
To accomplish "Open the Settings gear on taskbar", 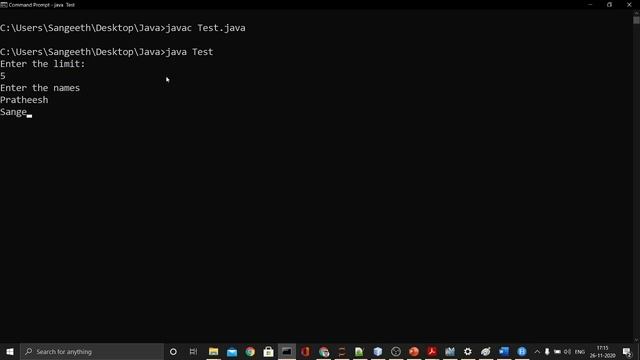I will click(468, 351).
